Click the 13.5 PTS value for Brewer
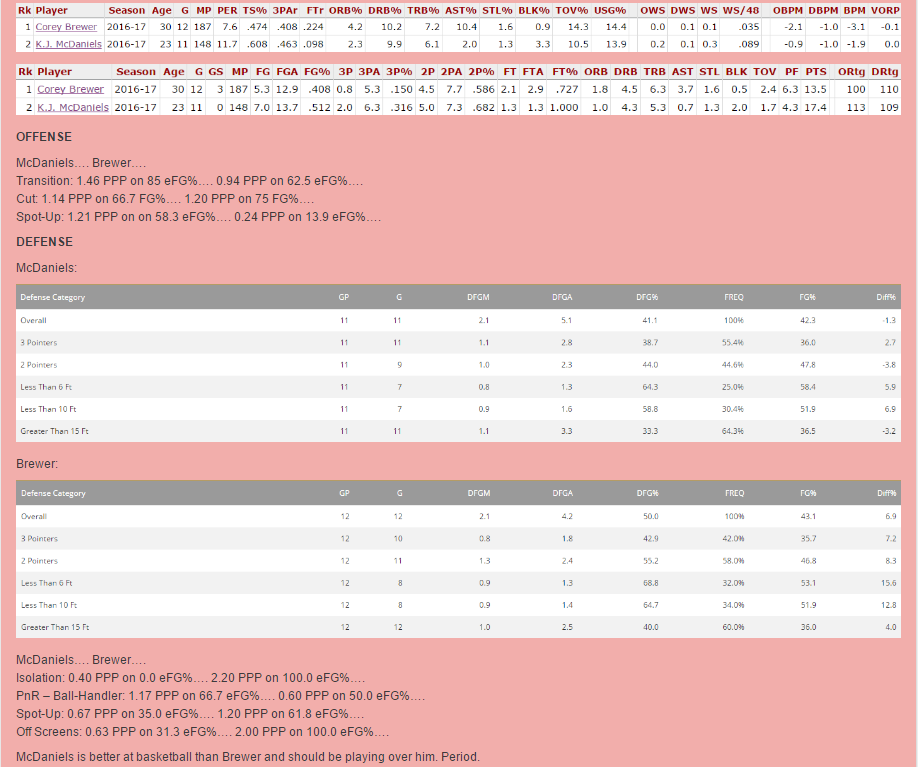The height and width of the screenshot is (767, 918). [x=816, y=89]
